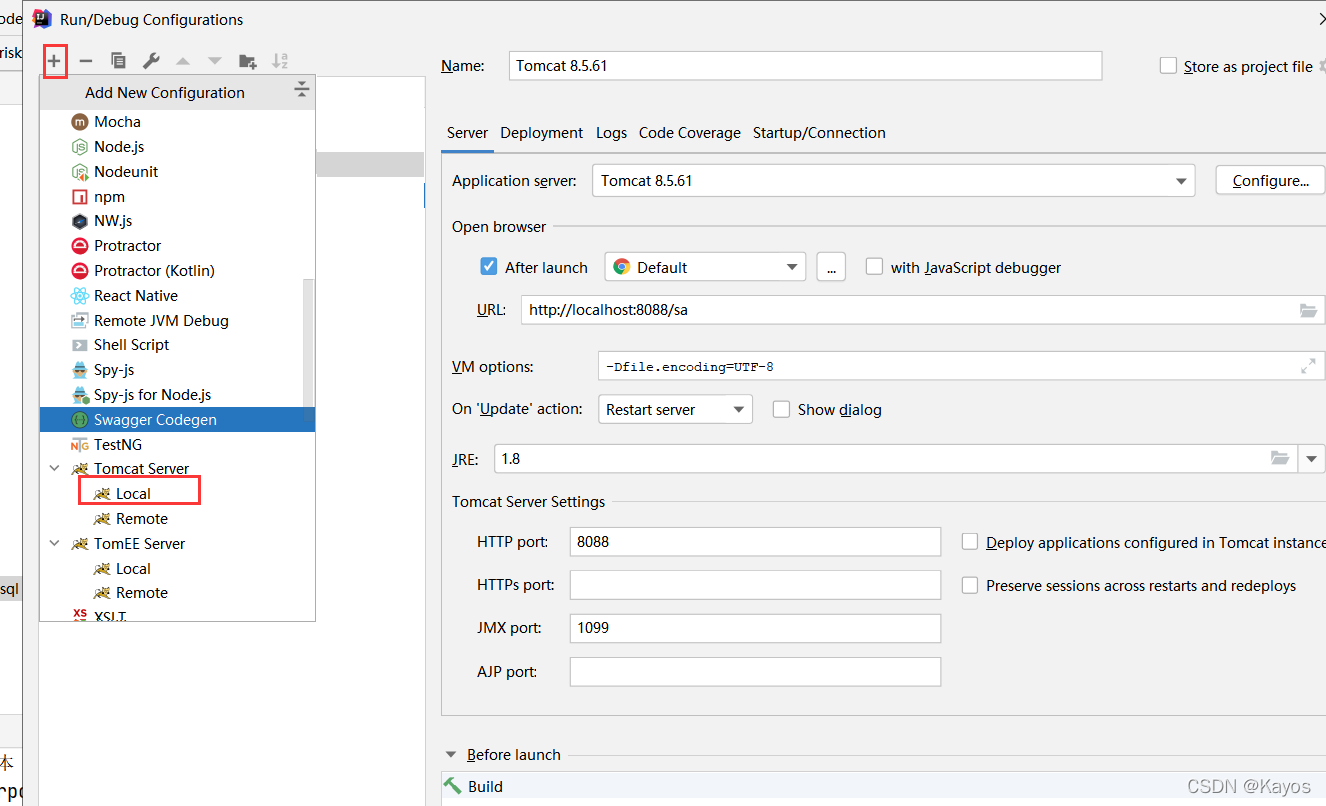
Task: Click the Remove configuration minus icon
Action: (x=86, y=60)
